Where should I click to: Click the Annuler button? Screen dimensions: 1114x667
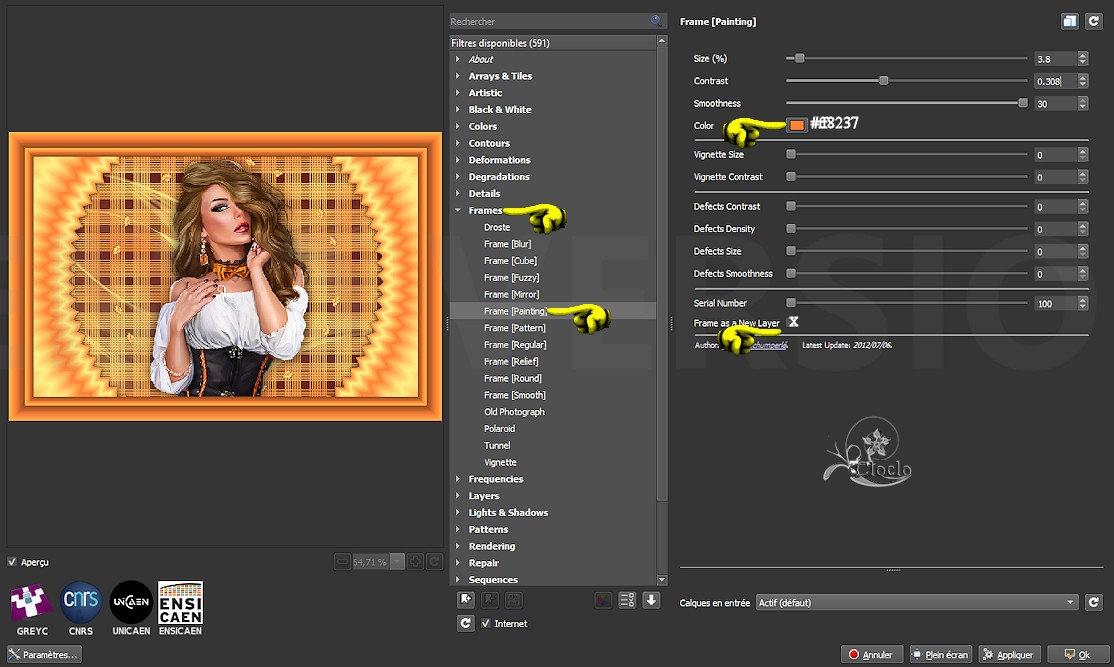click(x=871, y=655)
